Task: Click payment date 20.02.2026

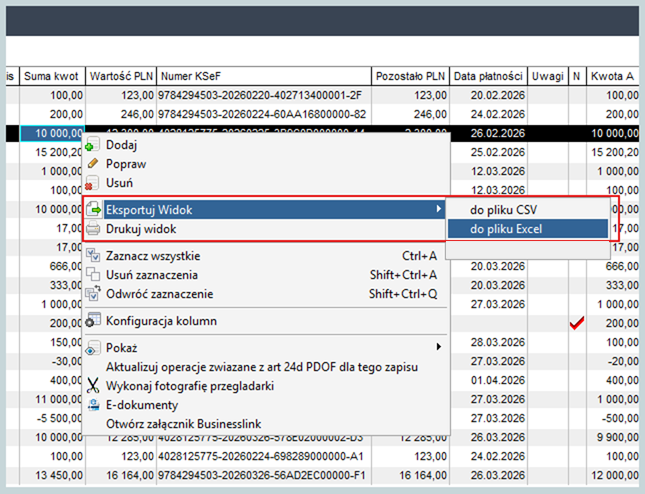Action: pyautogui.click(x=498, y=95)
